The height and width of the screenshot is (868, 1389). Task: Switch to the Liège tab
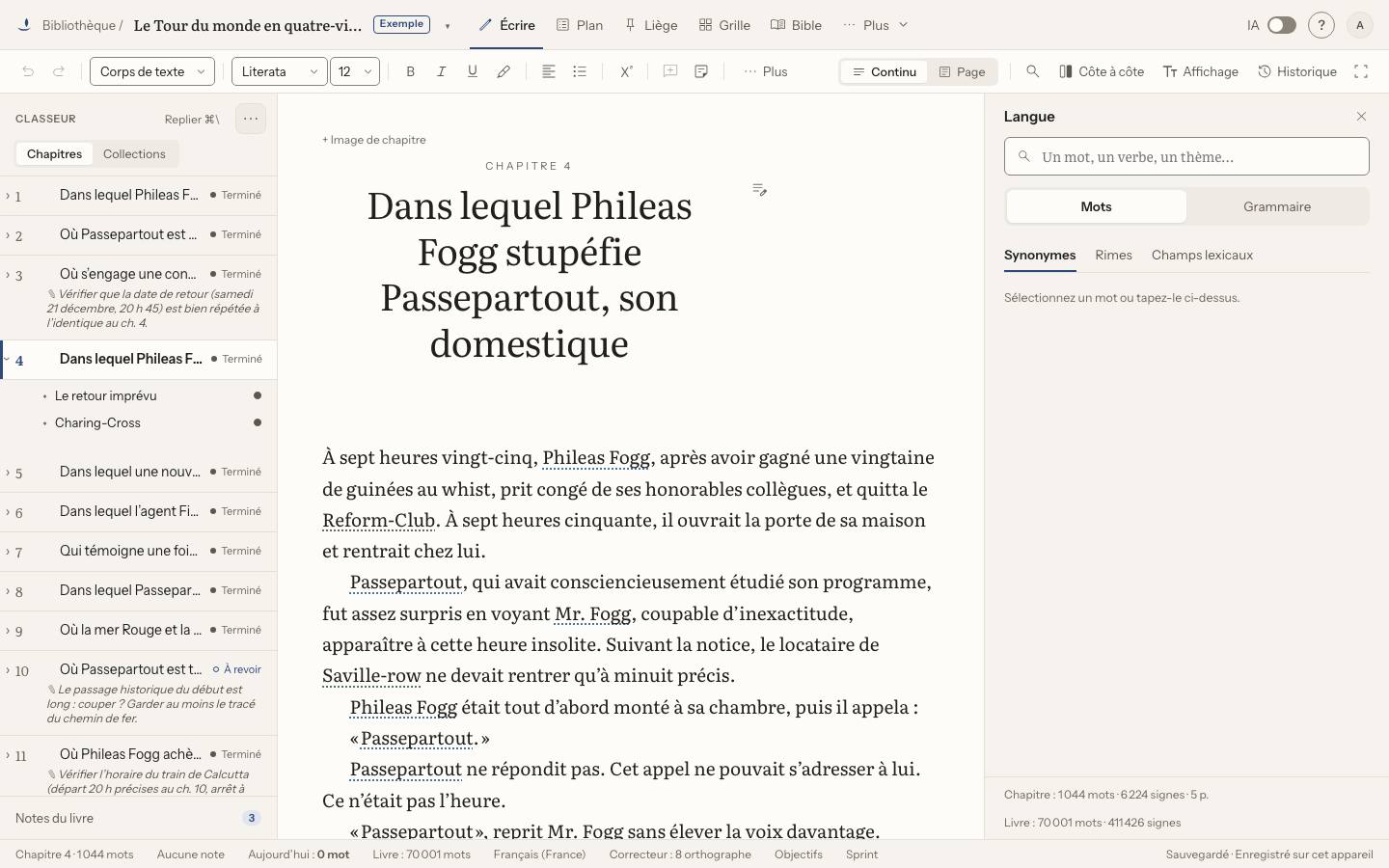pyautogui.click(x=651, y=25)
